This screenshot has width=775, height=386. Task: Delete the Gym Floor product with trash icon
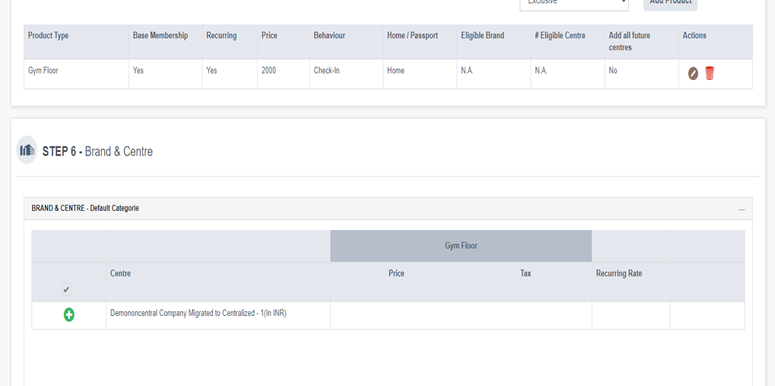pos(709,73)
